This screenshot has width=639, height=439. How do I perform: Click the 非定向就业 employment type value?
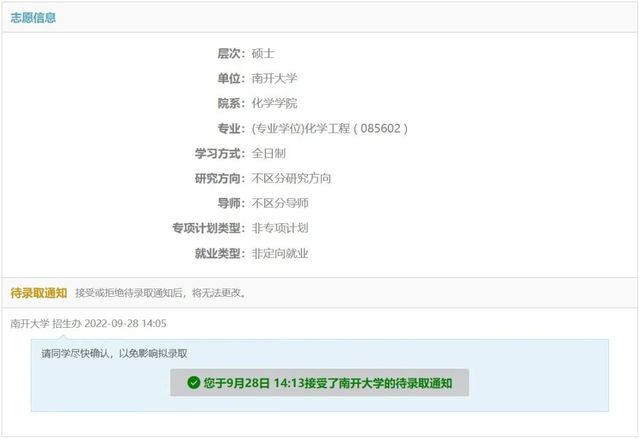[x=280, y=253]
